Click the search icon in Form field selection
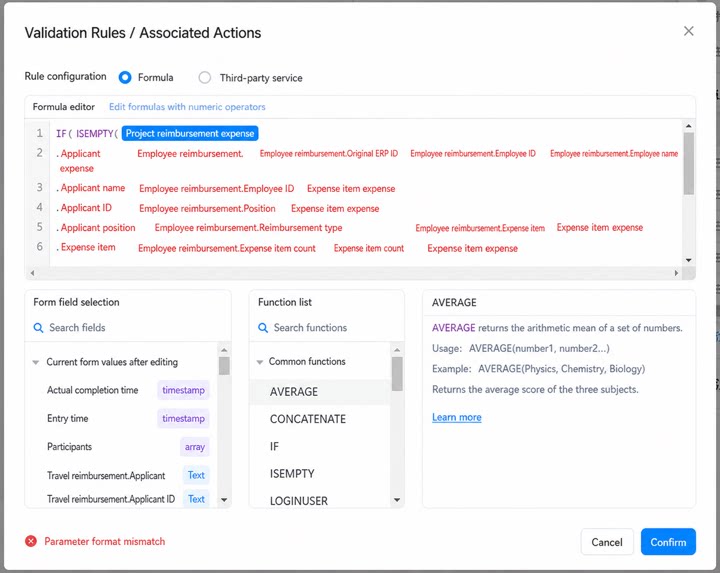 click(x=39, y=328)
